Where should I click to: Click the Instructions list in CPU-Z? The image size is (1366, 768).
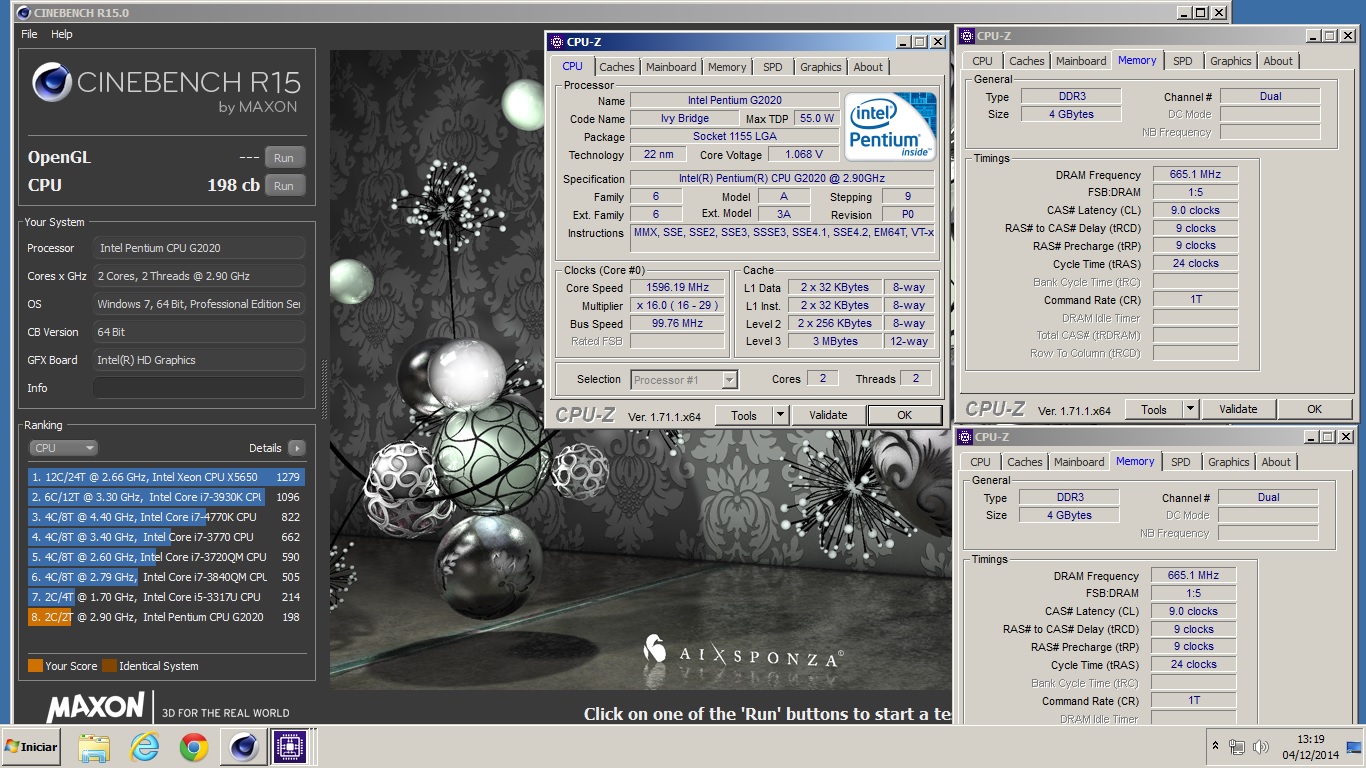(783, 238)
